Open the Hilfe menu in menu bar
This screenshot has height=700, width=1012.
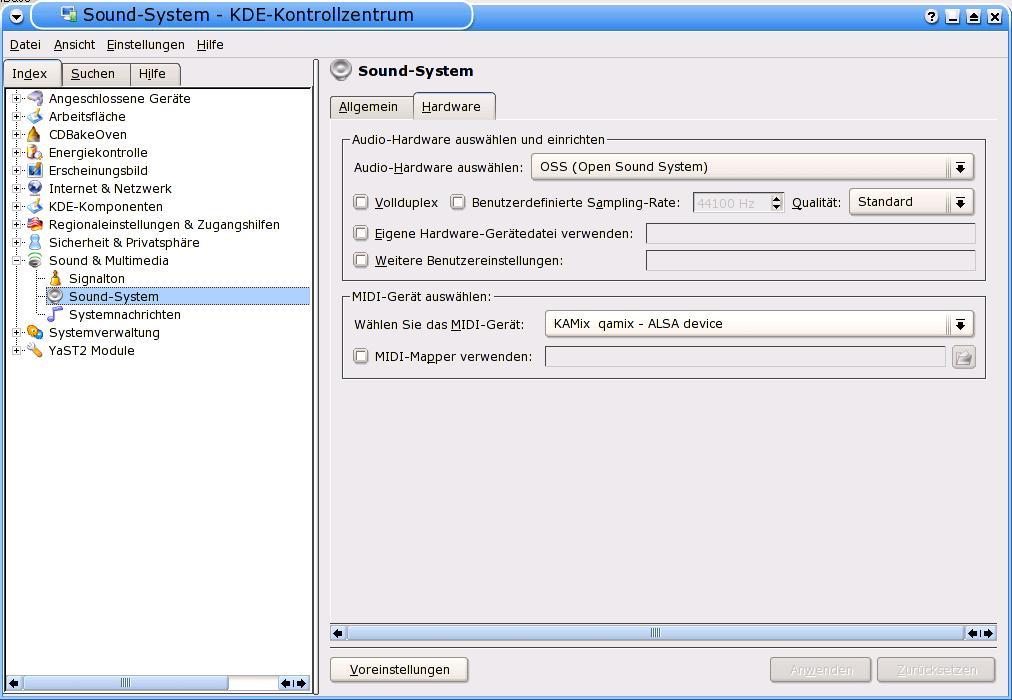point(210,45)
